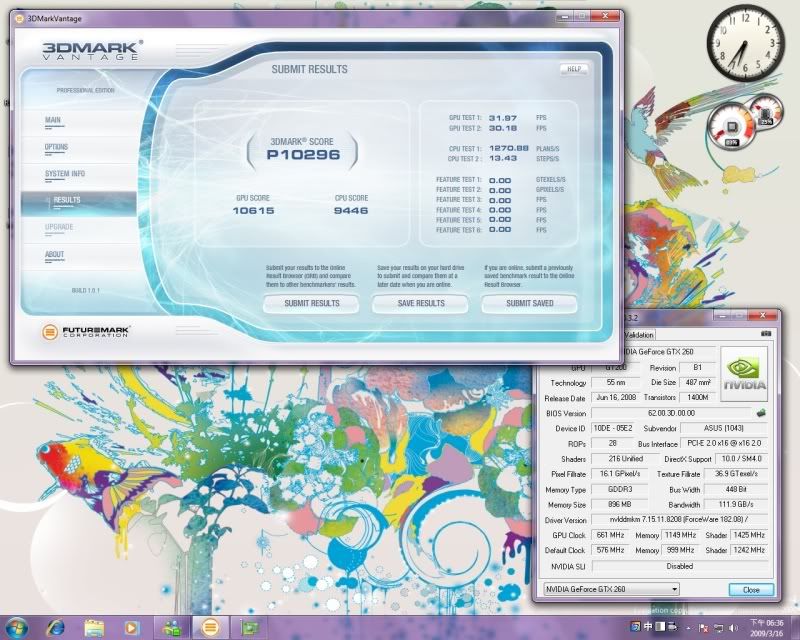Image resolution: width=800 pixels, height=640 pixels.
Task: Click the 3DMarkVantage title bar icon
Action: [19, 19]
